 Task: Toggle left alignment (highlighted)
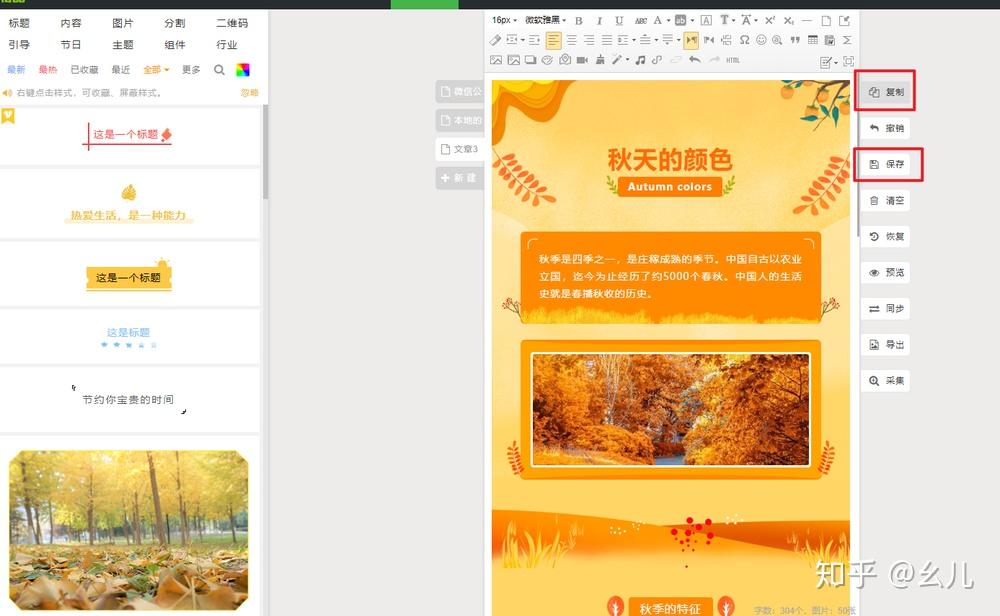554,40
